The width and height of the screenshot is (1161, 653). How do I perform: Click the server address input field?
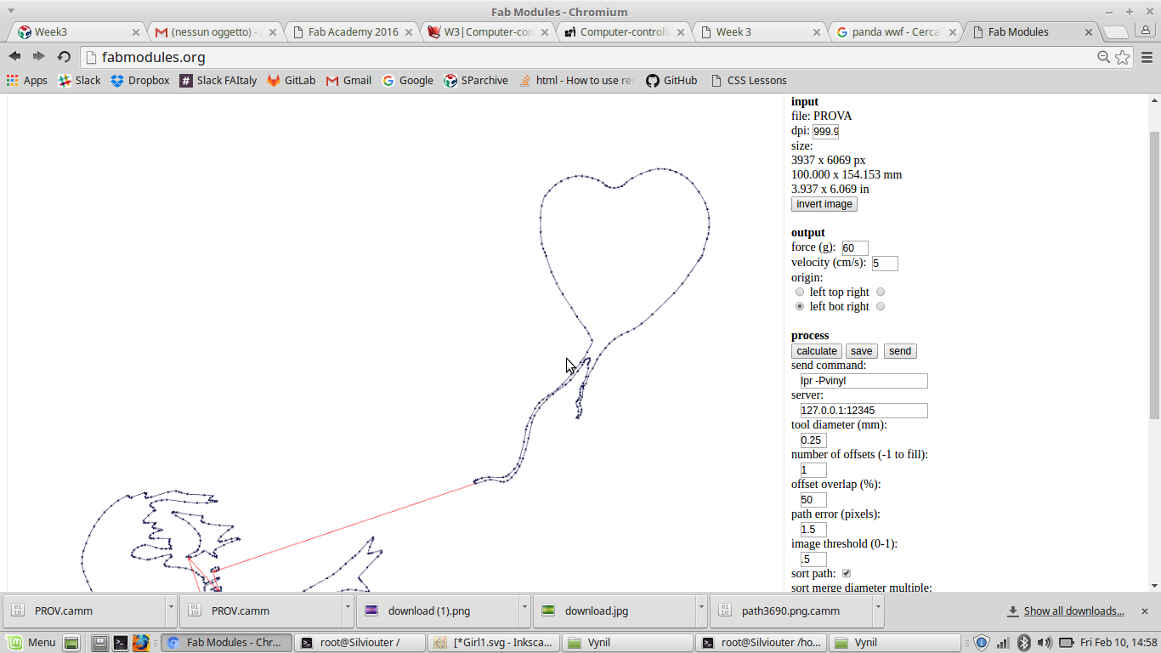tap(863, 410)
